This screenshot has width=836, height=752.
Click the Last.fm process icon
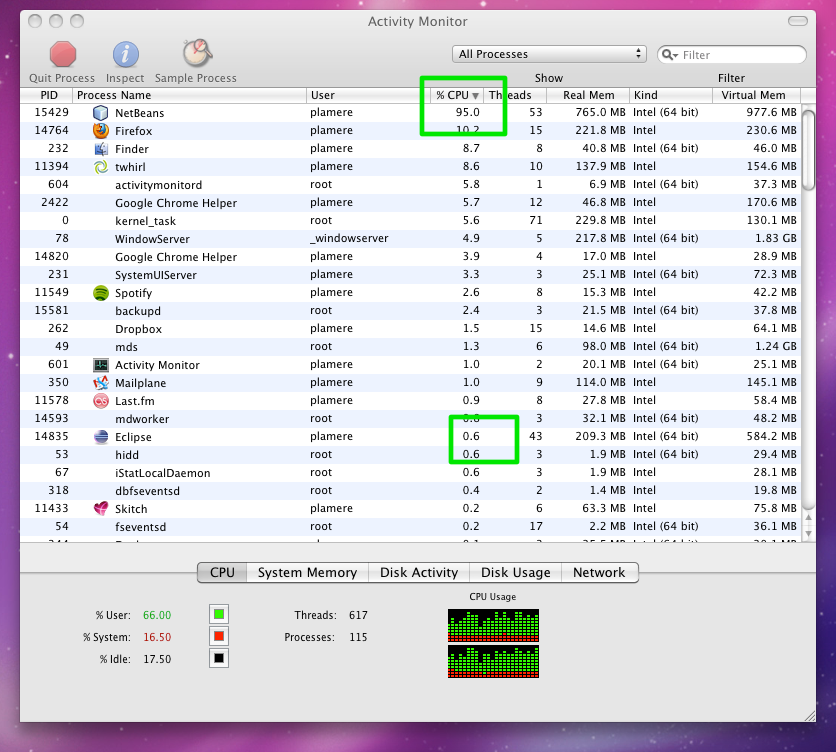tap(100, 401)
